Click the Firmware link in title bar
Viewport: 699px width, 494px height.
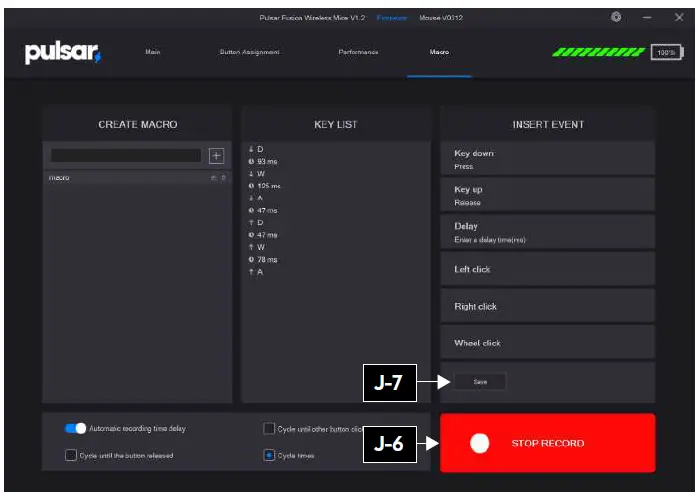391,18
